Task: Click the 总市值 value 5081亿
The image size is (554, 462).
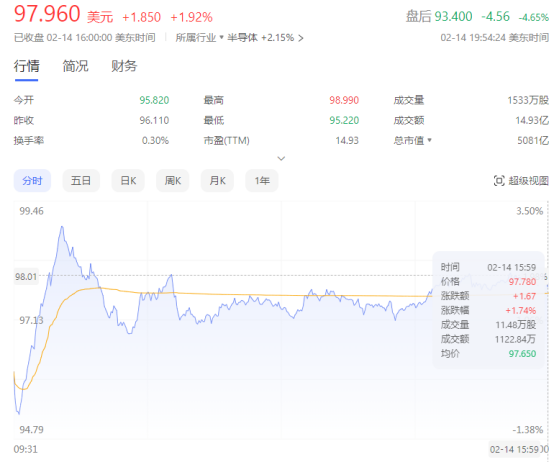Action: click(533, 141)
